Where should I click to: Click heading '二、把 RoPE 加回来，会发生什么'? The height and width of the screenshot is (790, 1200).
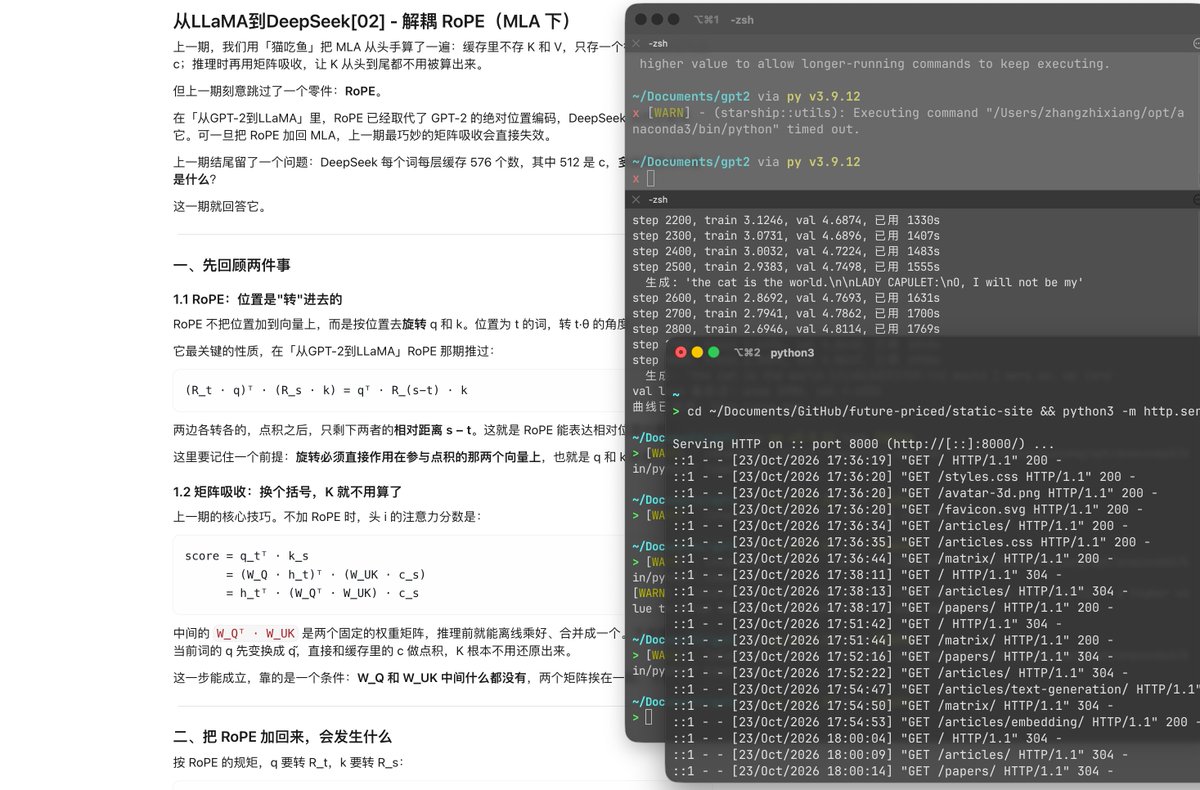282,737
